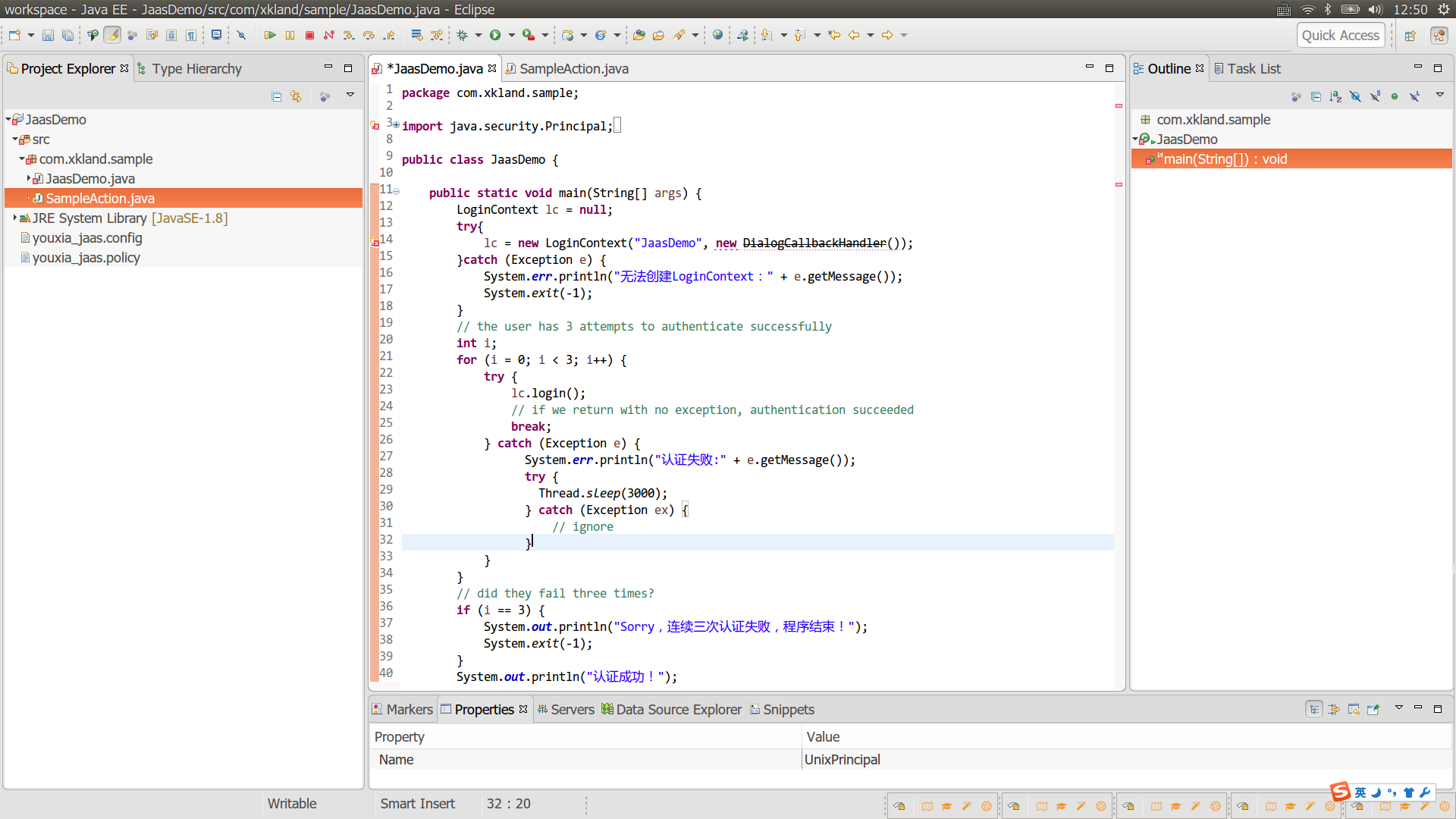Toggle Hide Fields in Outline toolbar
1456x819 pixels.
[1355, 96]
